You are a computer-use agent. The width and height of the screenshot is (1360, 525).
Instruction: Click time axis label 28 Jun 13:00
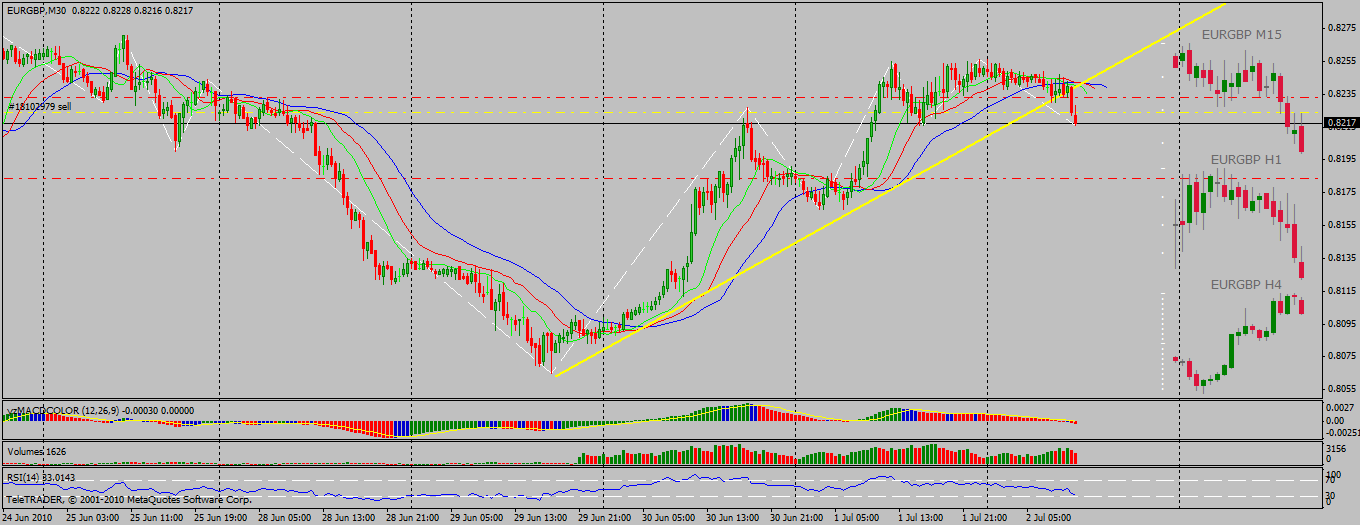[x=348, y=517]
